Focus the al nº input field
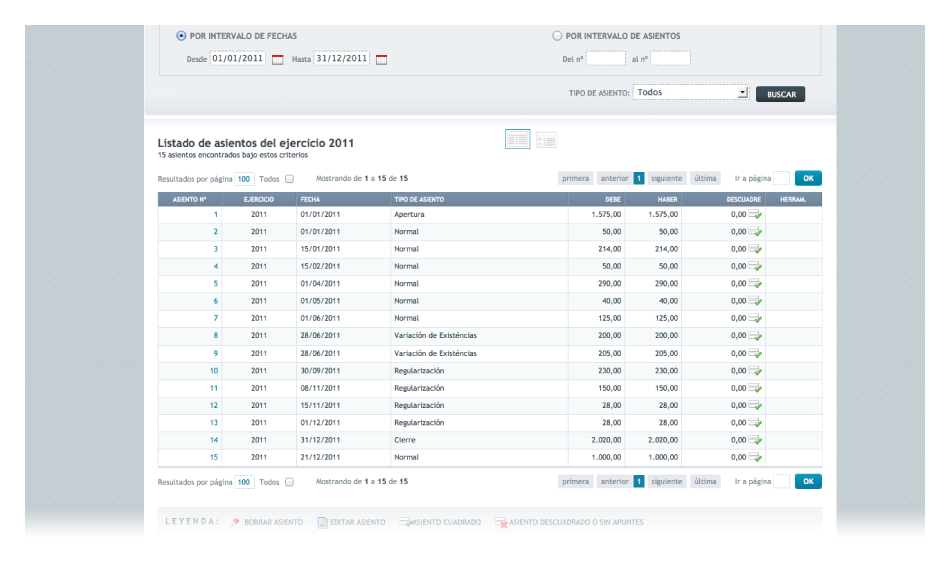 point(670,58)
